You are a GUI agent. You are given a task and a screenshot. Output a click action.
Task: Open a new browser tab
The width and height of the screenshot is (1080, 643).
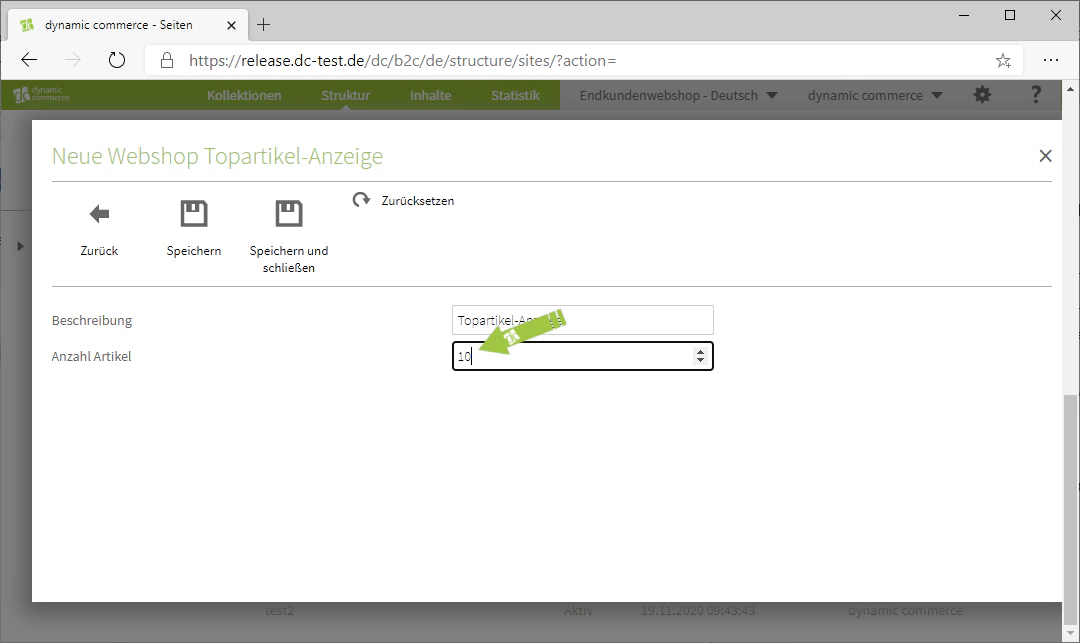click(263, 25)
